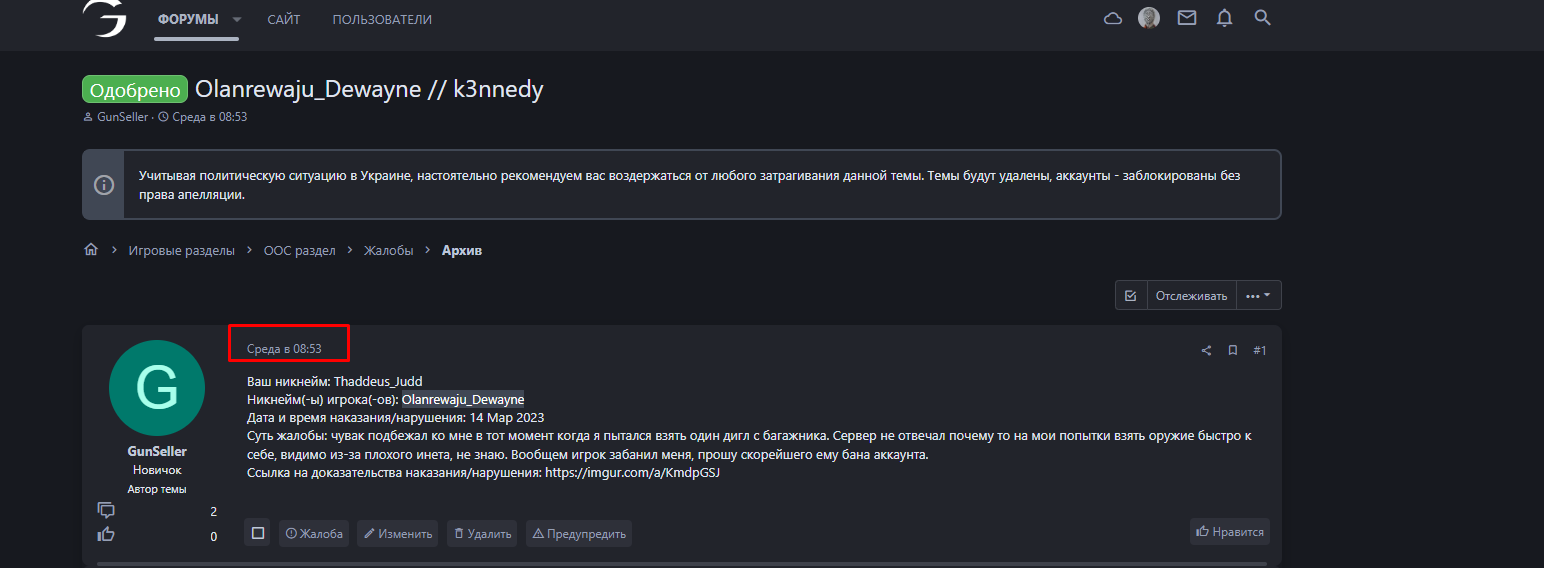Open the three-dots thread options menu
This screenshot has width=1544, height=568.
click(x=1259, y=295)
